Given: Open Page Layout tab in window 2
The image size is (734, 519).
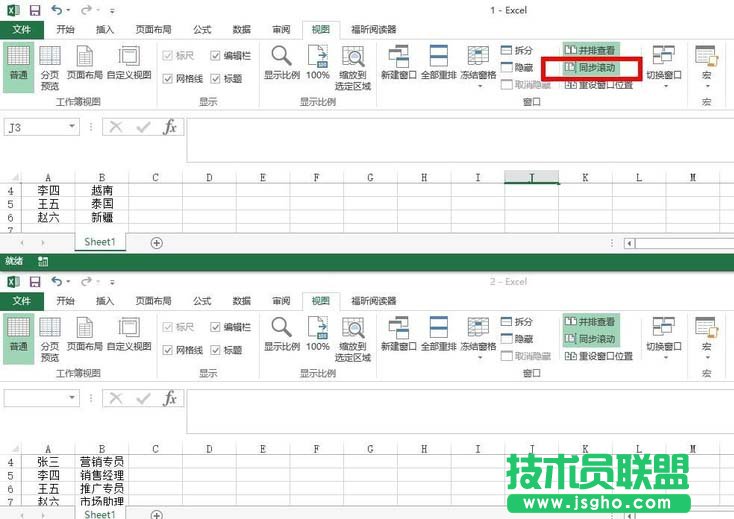Looking at the screenshot, I should coord(153,301).
